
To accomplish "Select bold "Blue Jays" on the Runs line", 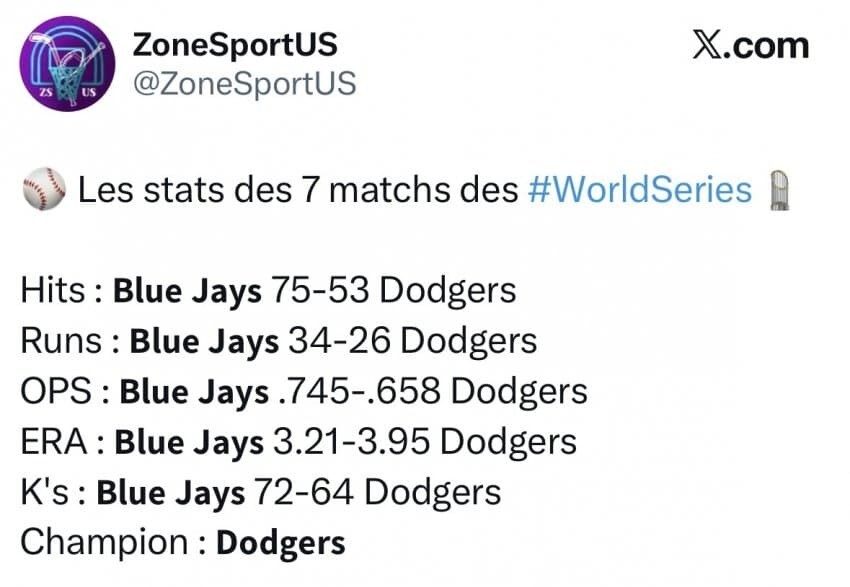I will click(205, 341).
